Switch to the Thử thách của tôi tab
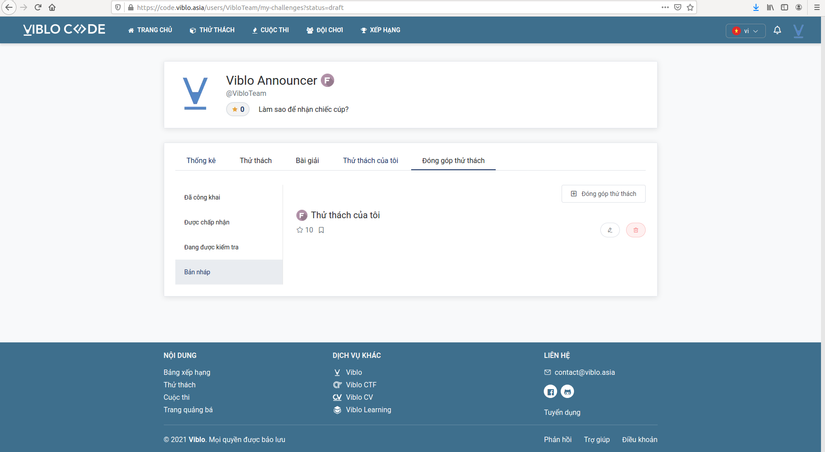 [x=370, y=160]
